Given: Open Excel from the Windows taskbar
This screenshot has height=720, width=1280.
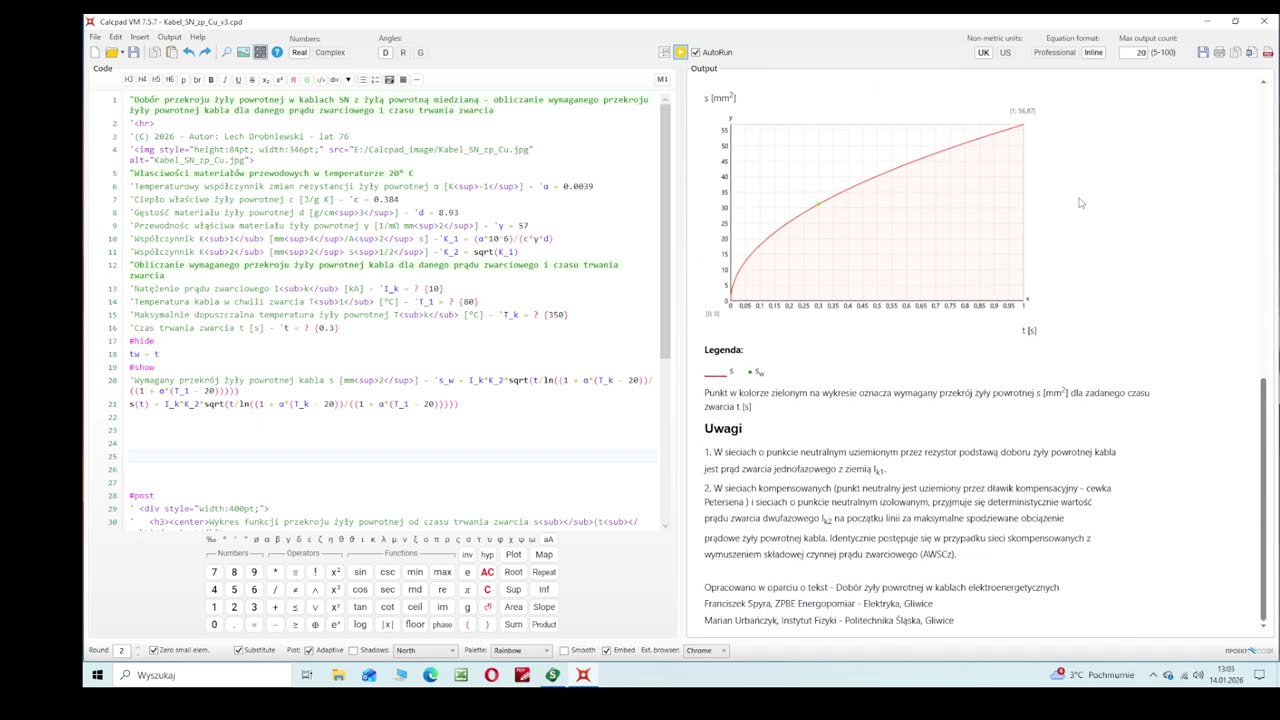Looking at the screenshot, I should (460, 675).
